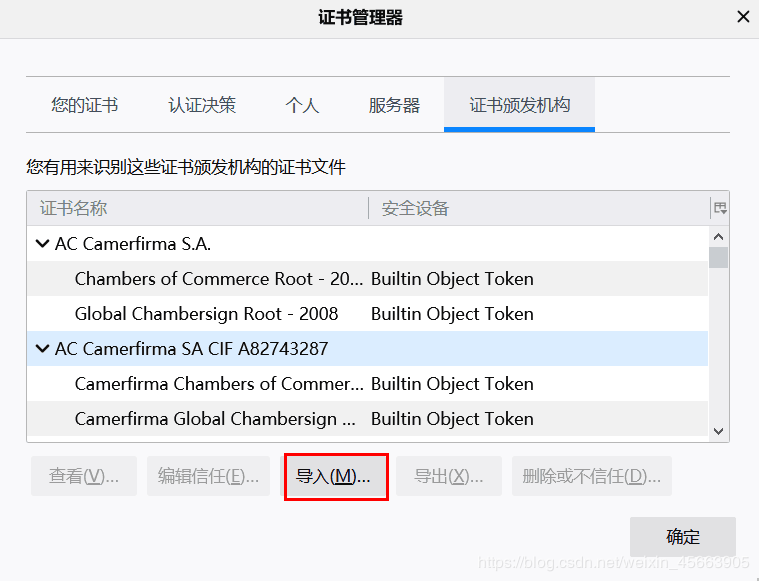Switch to the 您的证书 tab
Screen dimensions: 759x581
(x=85, y=105)
